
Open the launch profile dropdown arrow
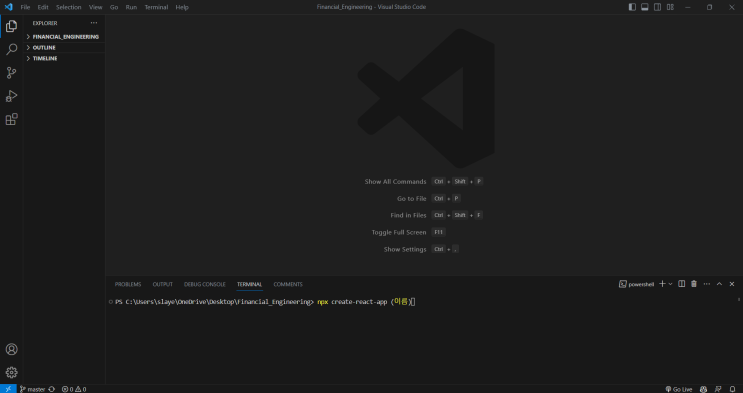tap(670, 284)
